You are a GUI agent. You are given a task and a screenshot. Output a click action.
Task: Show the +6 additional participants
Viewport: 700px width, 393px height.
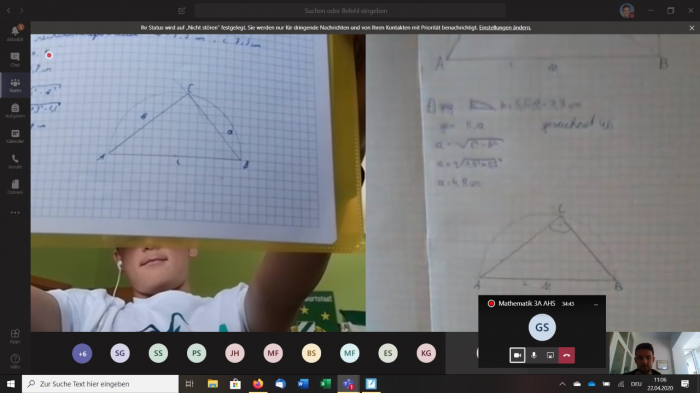(82, 353)
